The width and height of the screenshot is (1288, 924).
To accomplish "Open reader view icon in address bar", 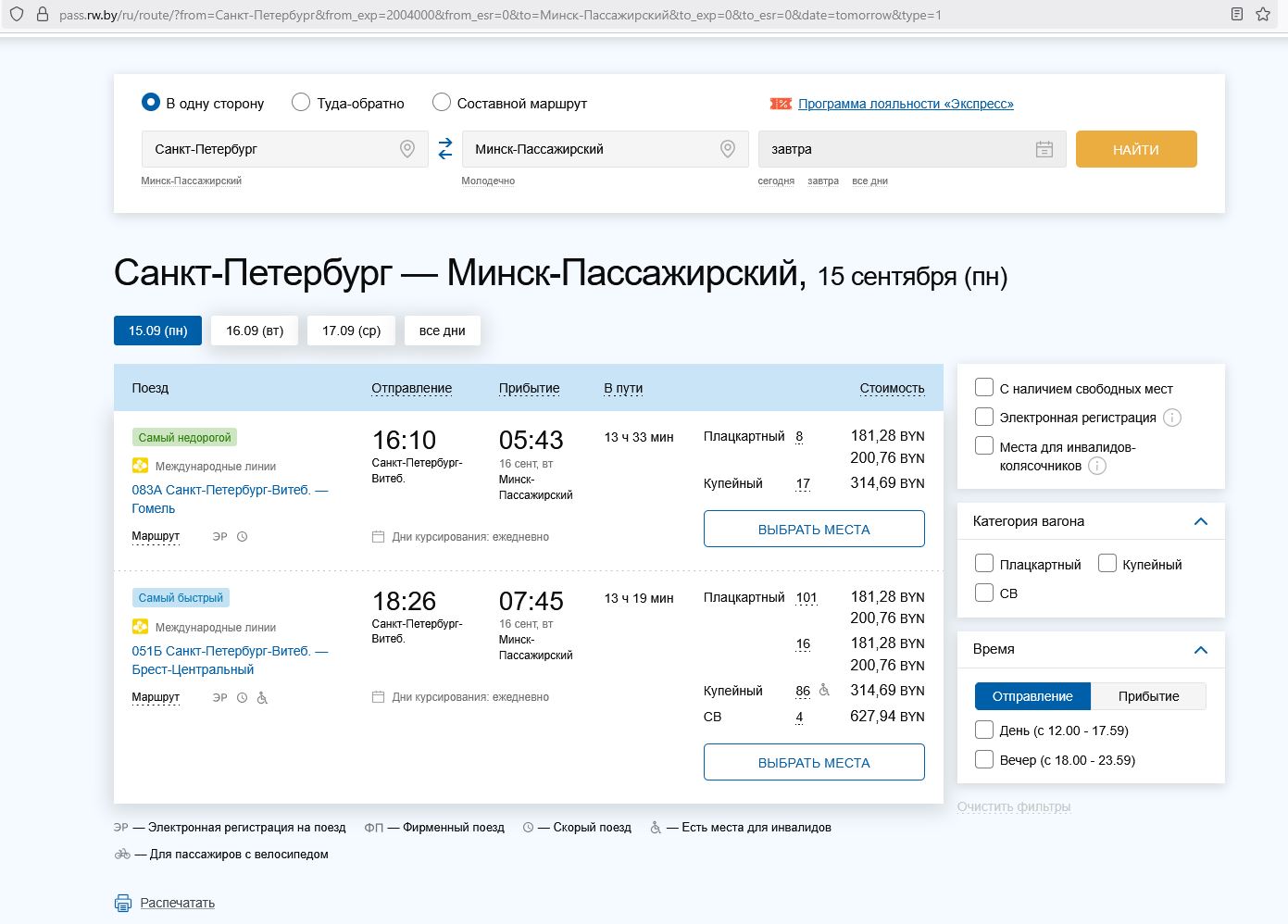I will 1237,15.
